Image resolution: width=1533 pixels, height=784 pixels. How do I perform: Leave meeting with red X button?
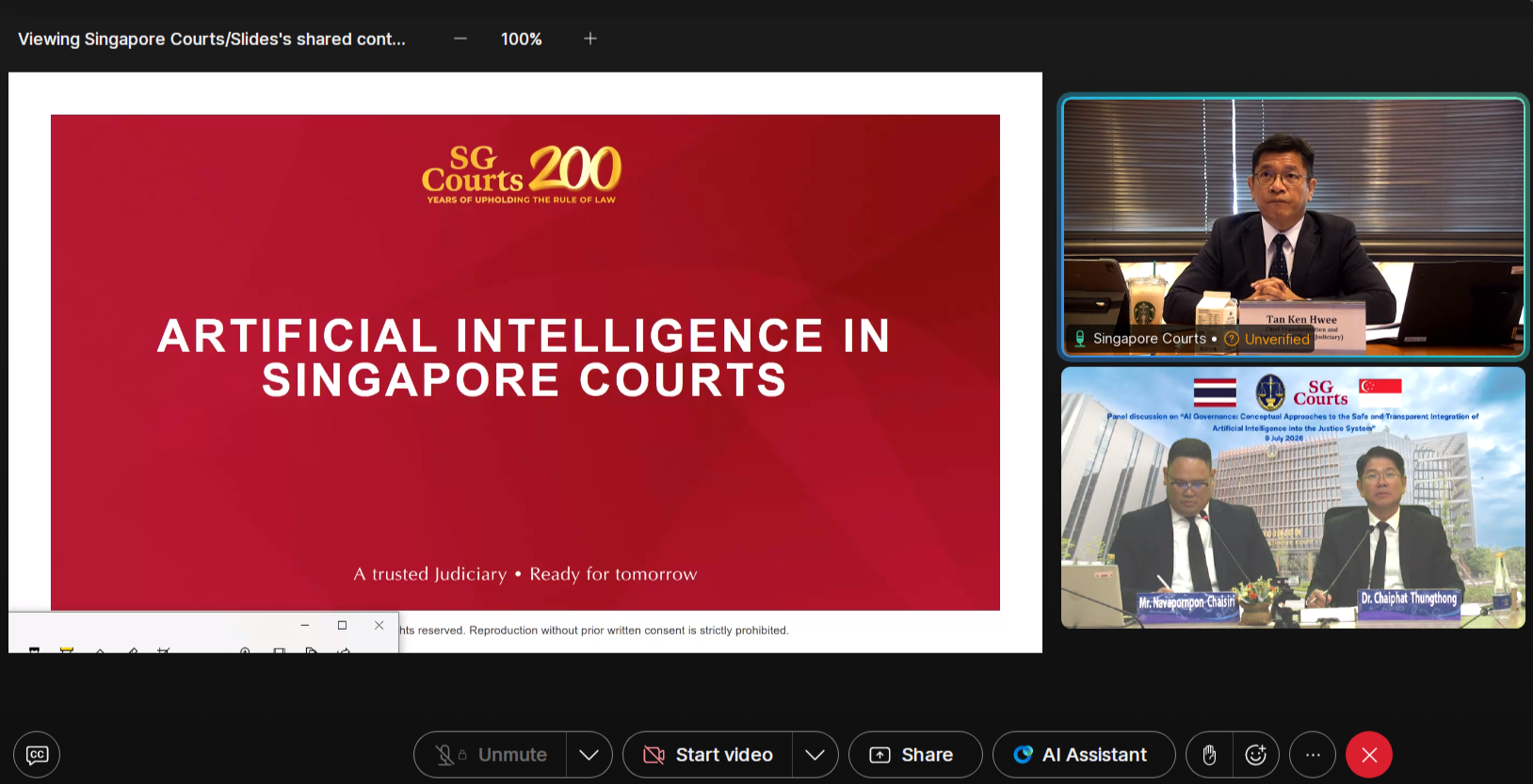(1369, 755)
